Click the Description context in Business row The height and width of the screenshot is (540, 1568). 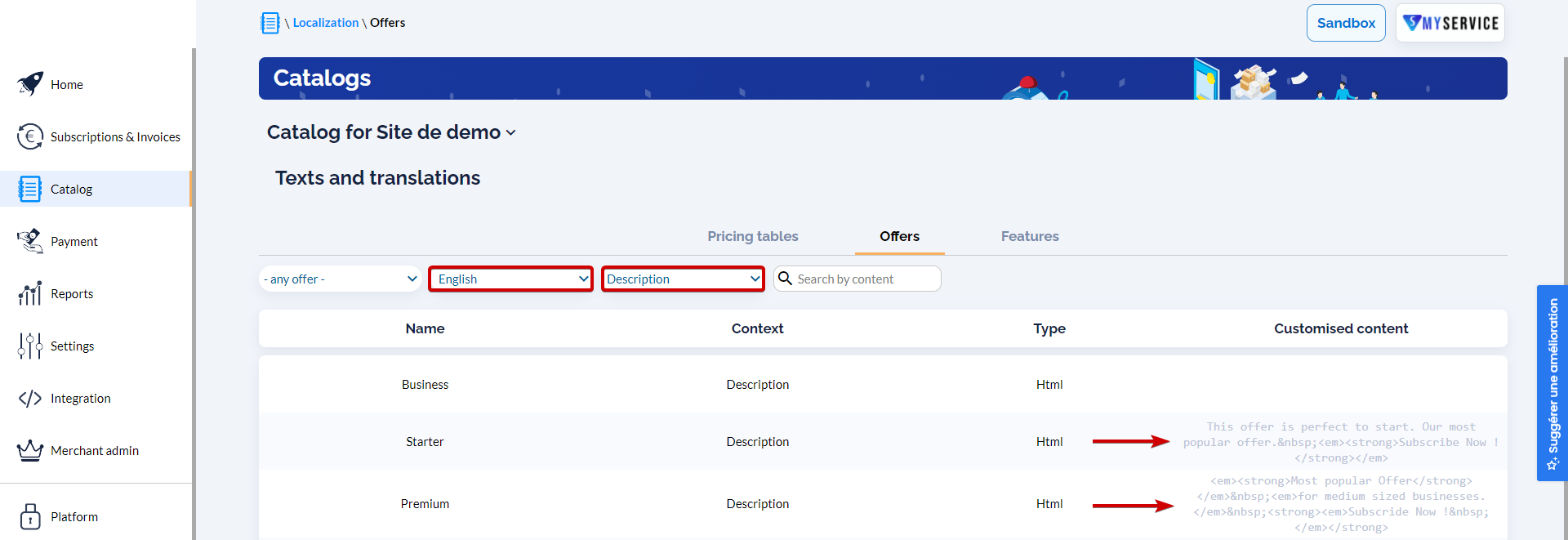click(757, 384)
